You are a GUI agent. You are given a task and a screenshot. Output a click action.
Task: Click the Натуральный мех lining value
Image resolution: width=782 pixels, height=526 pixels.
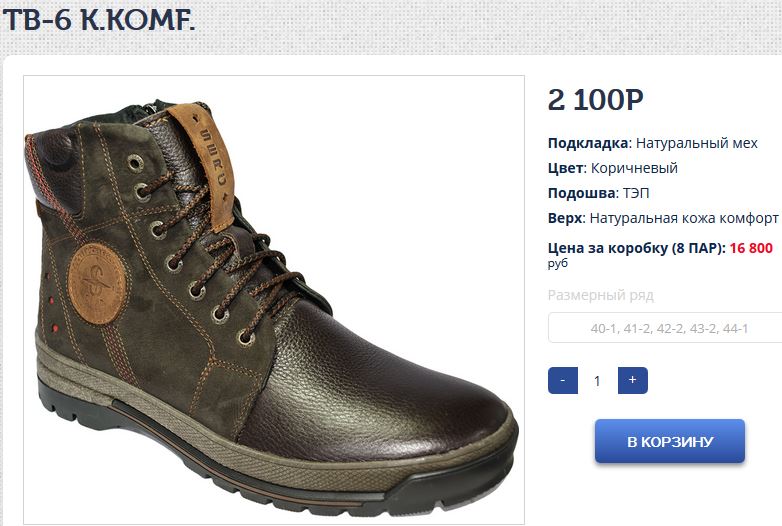click(697, 143)
